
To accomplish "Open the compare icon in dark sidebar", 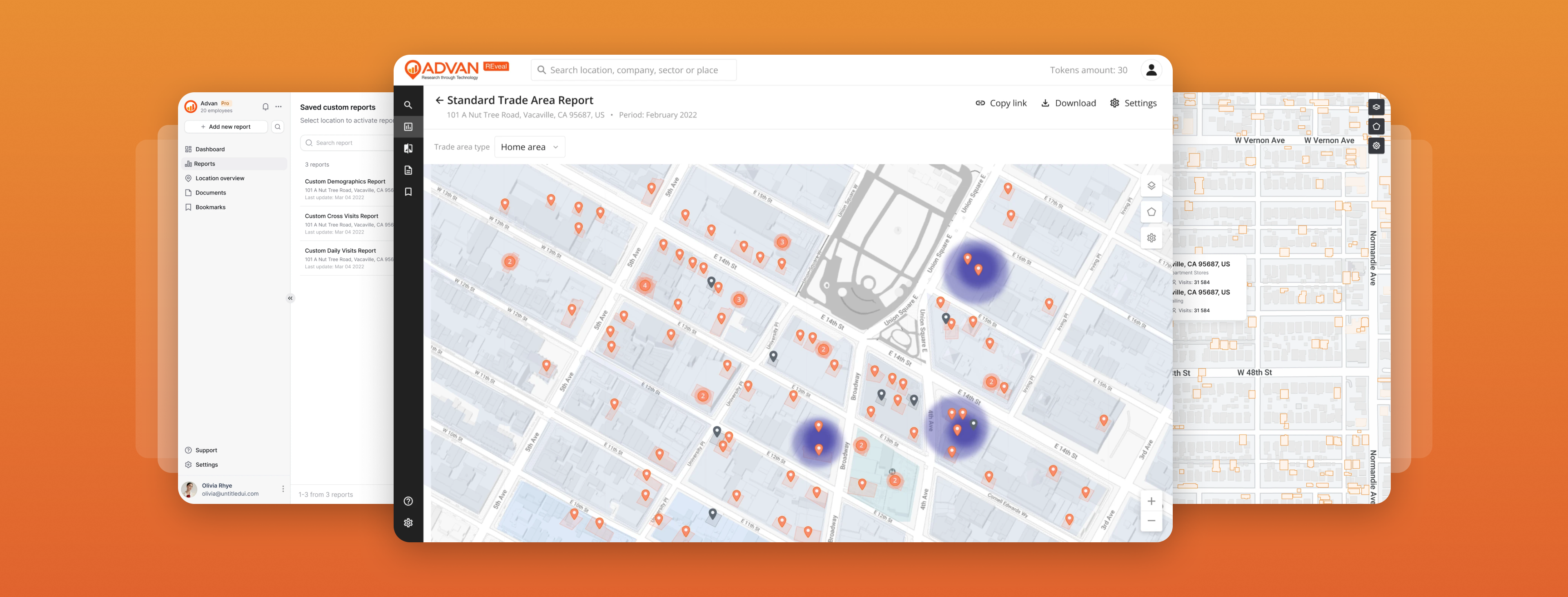I will [x=408, y=149].
